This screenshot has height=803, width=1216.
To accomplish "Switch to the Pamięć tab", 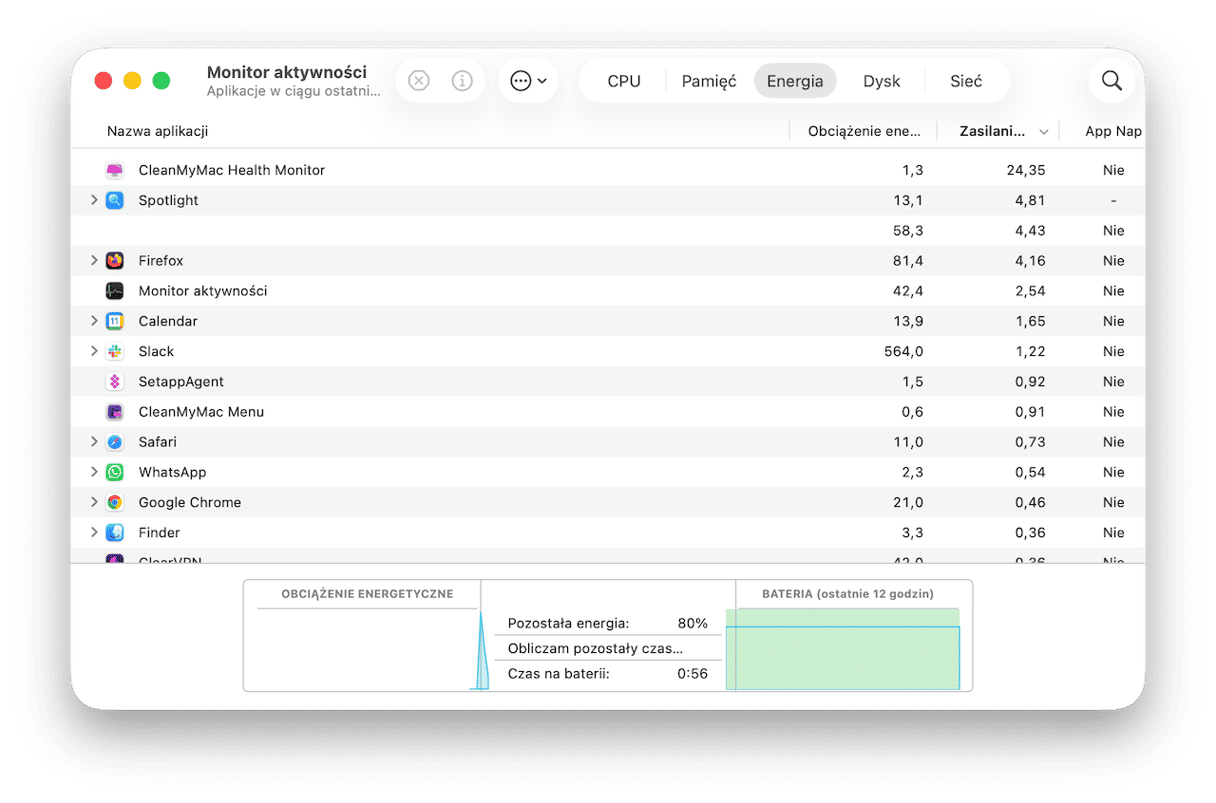I will click(709, 81).
